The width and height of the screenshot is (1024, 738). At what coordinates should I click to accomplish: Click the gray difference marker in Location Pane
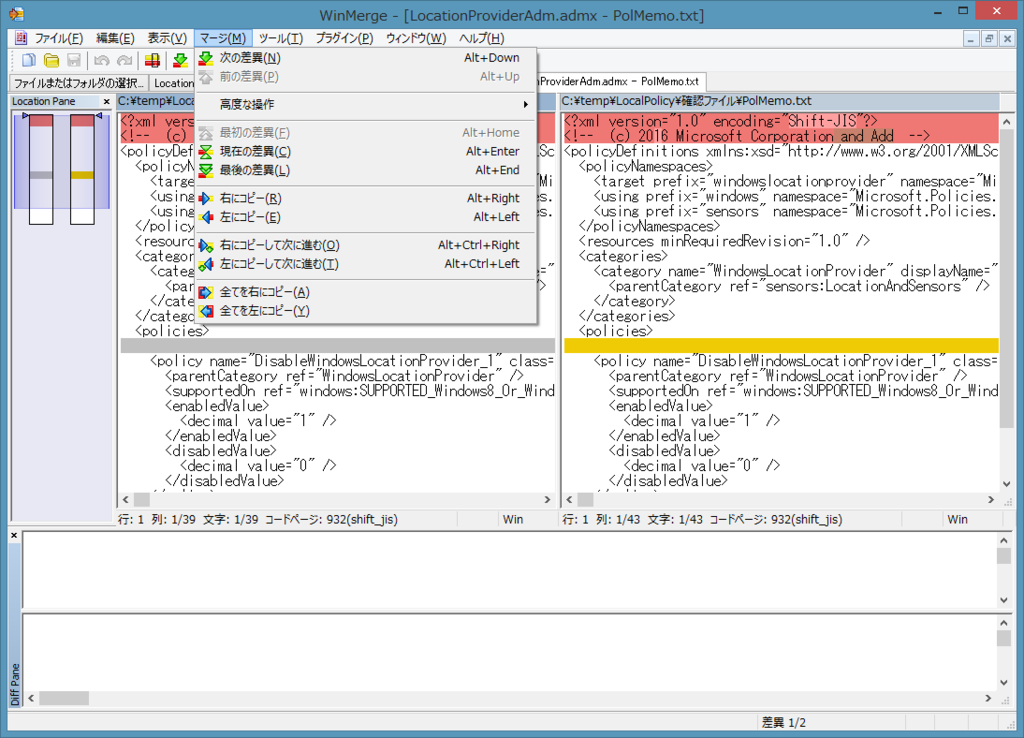click(40, 175)
